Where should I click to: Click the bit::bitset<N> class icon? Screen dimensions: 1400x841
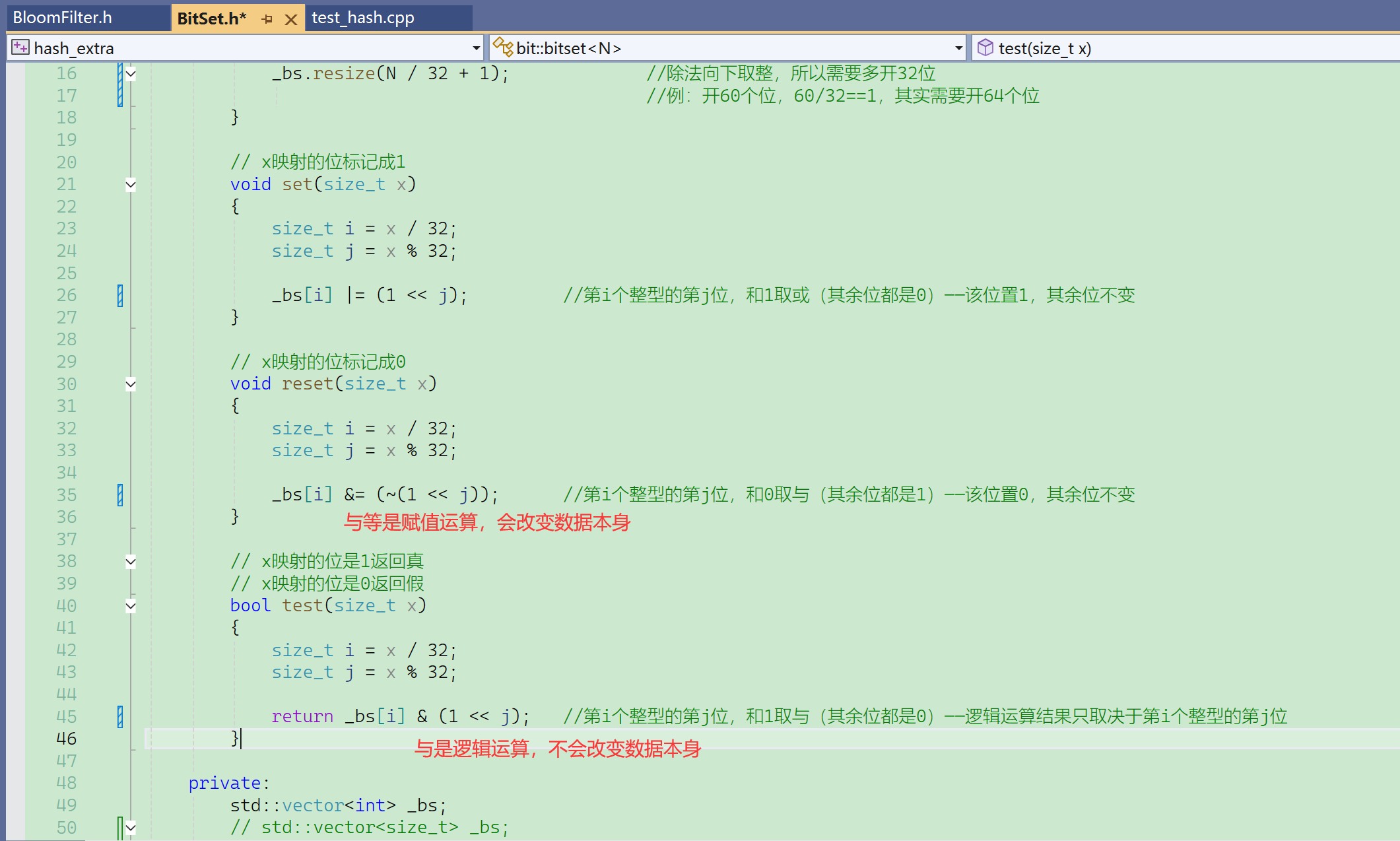(503, 48)
